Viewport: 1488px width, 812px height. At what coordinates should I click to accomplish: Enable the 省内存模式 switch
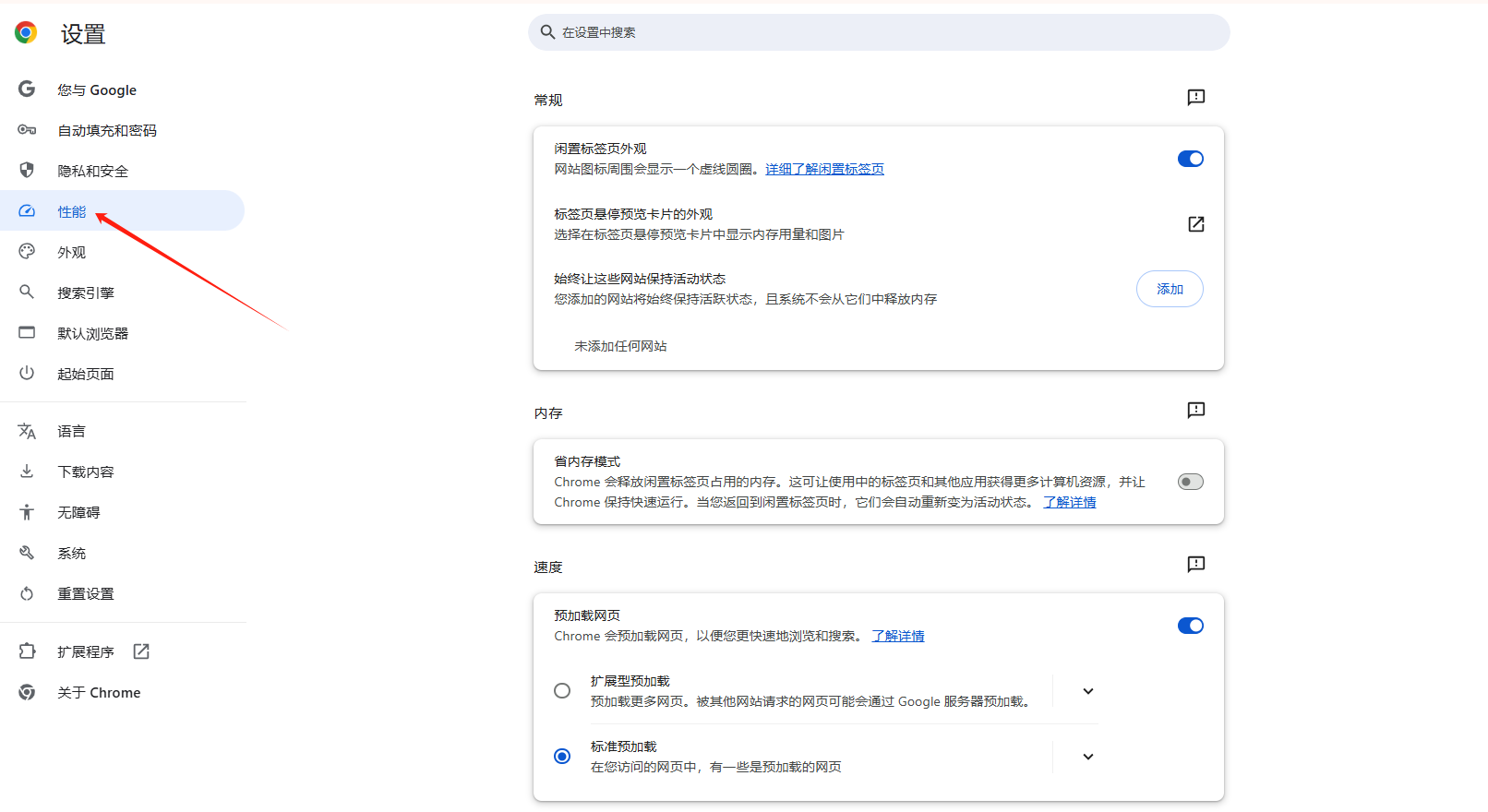click(1191, 482)
